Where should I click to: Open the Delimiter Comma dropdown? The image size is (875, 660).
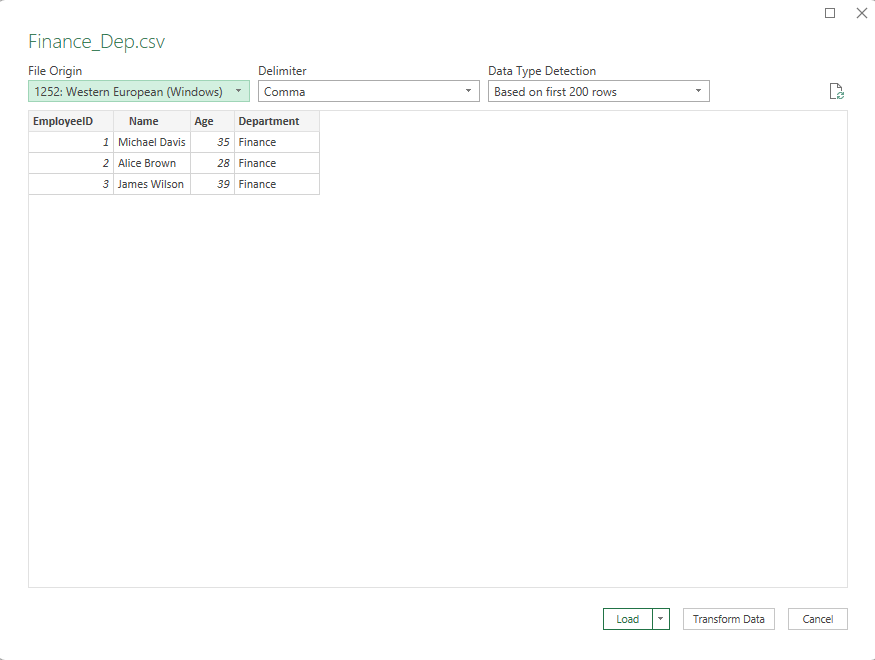click(369, 91)
